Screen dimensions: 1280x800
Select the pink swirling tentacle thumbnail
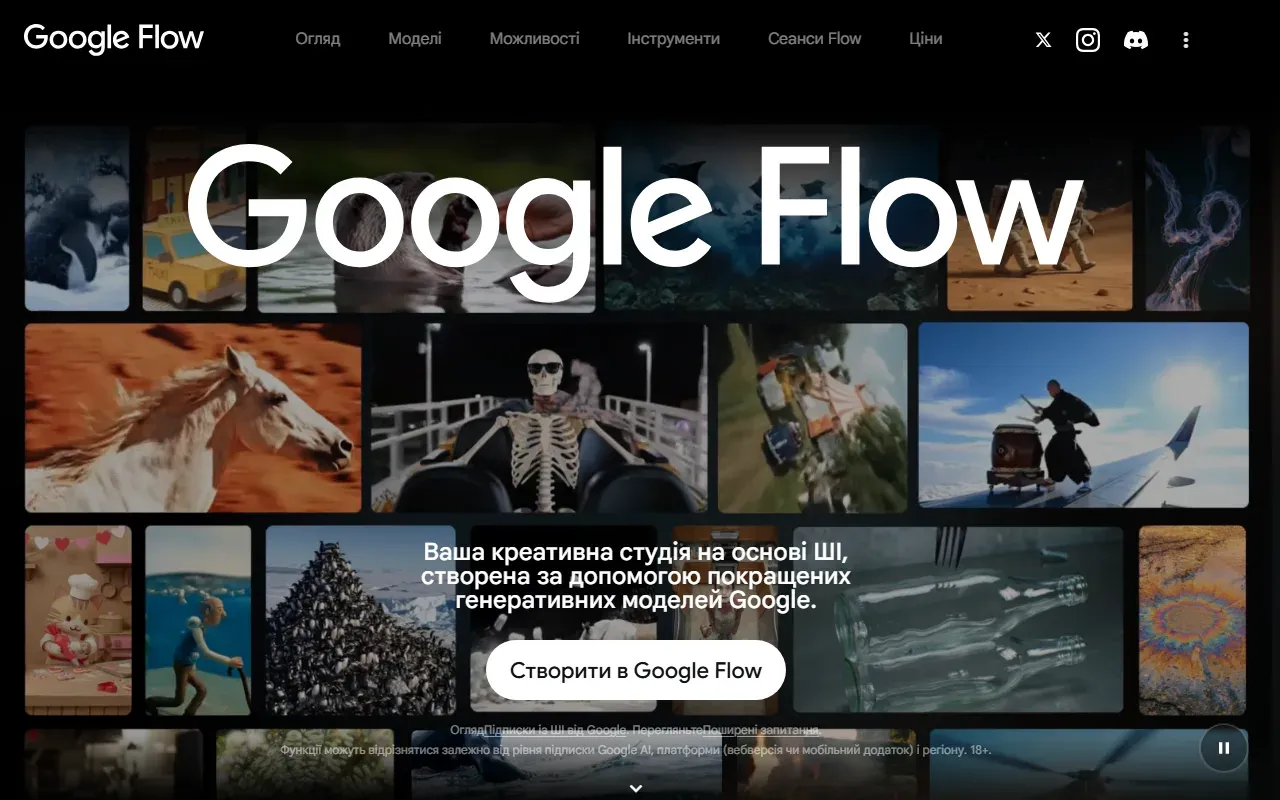[x=1197, y=219]
